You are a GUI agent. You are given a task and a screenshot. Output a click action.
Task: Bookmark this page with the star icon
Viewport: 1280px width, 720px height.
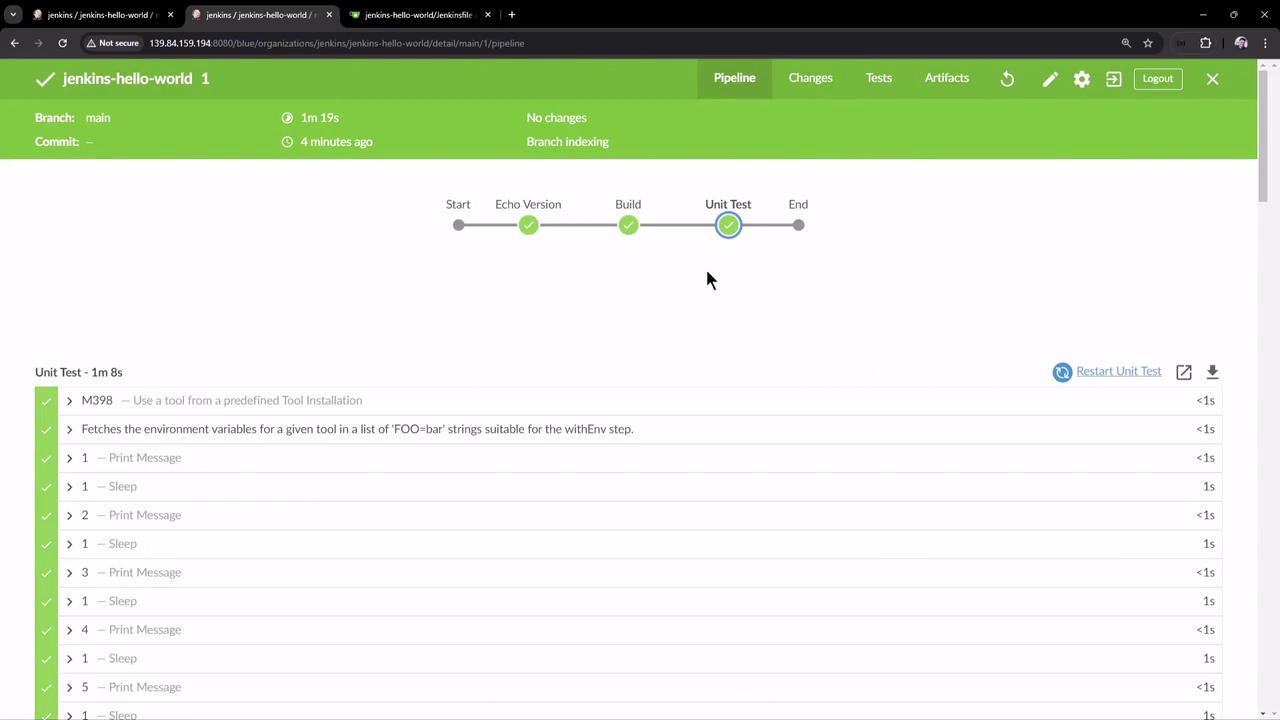click(1148, 43)
